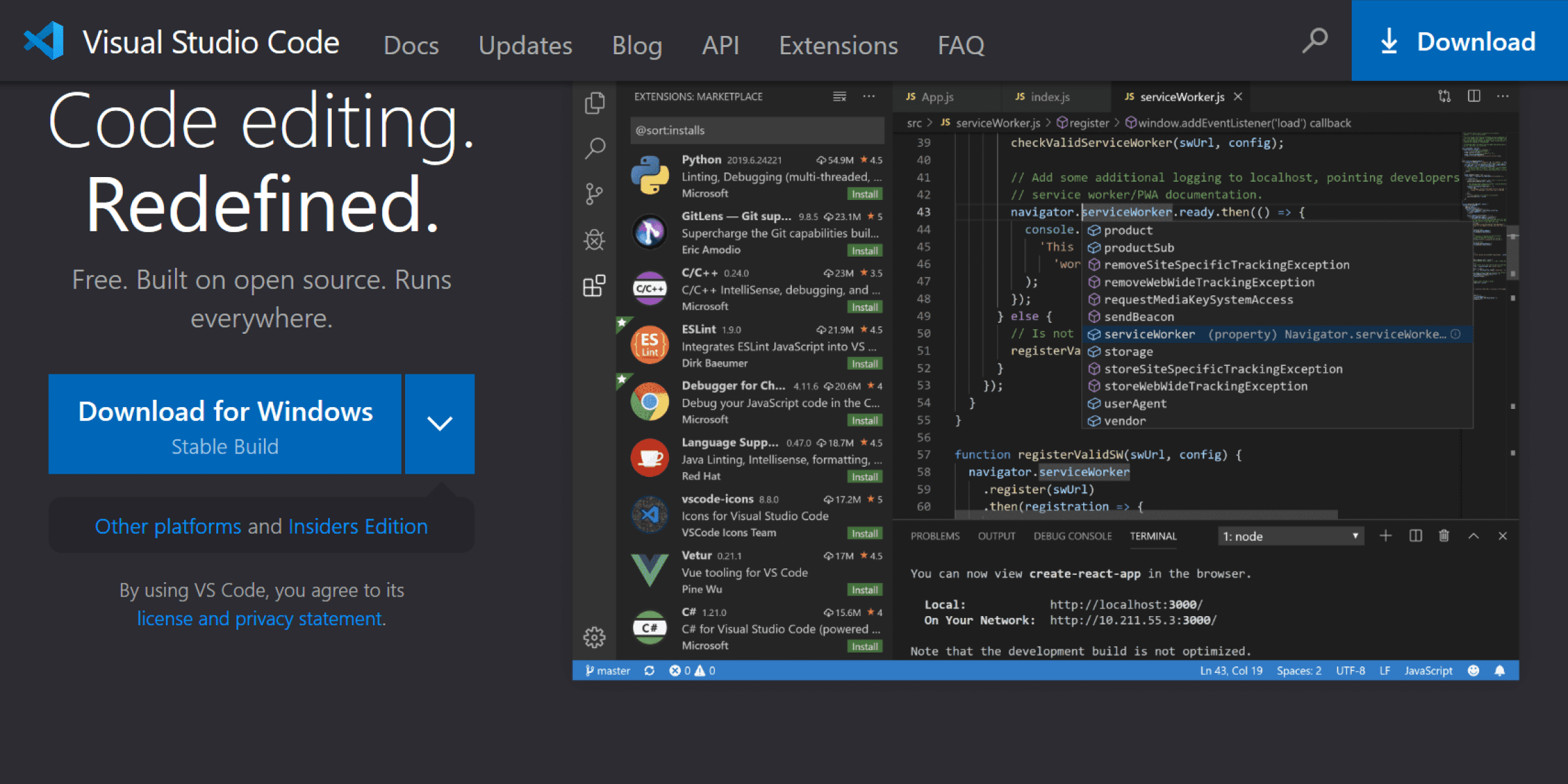This screenshot has height=784, width=1568.
Task: Click the search magnifier icon in header
Action: 1315,41
